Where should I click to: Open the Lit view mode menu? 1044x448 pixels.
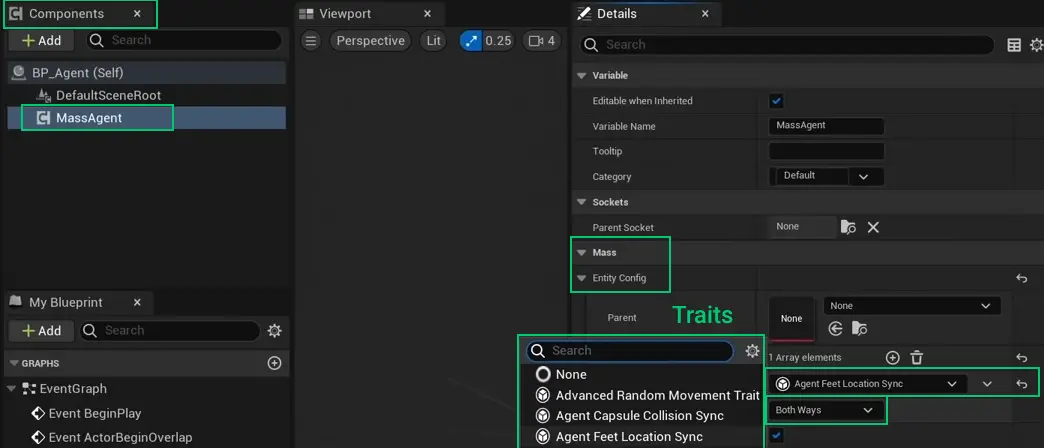(433, 41)
